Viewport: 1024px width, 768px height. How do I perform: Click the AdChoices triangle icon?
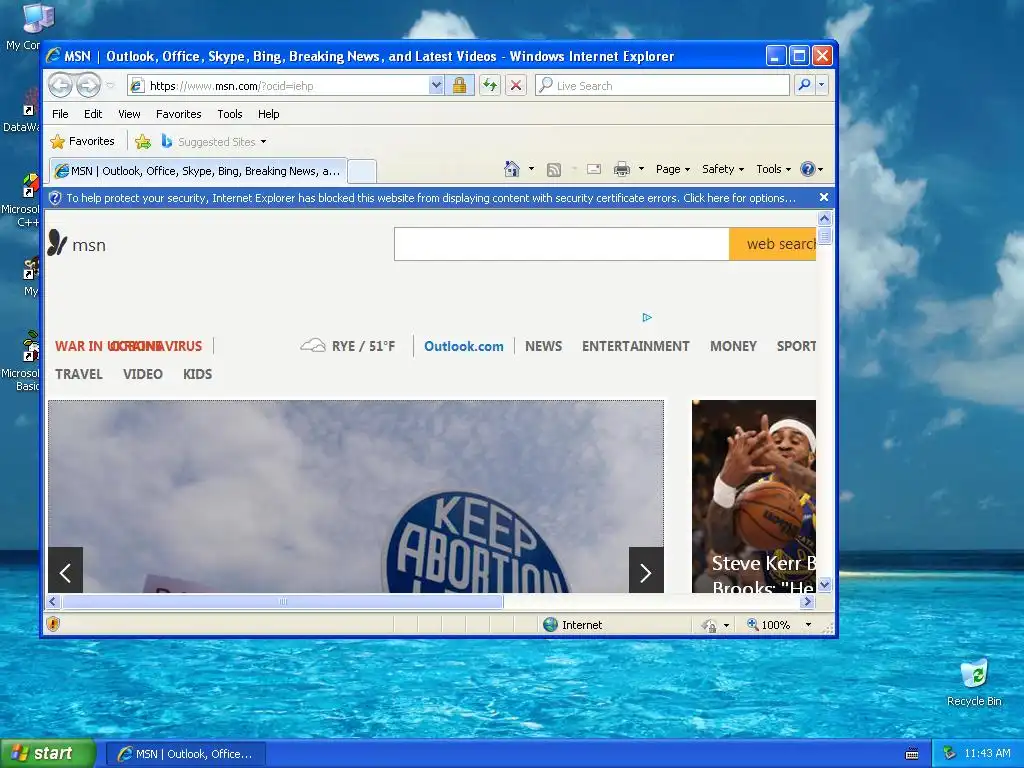[647, 317]
